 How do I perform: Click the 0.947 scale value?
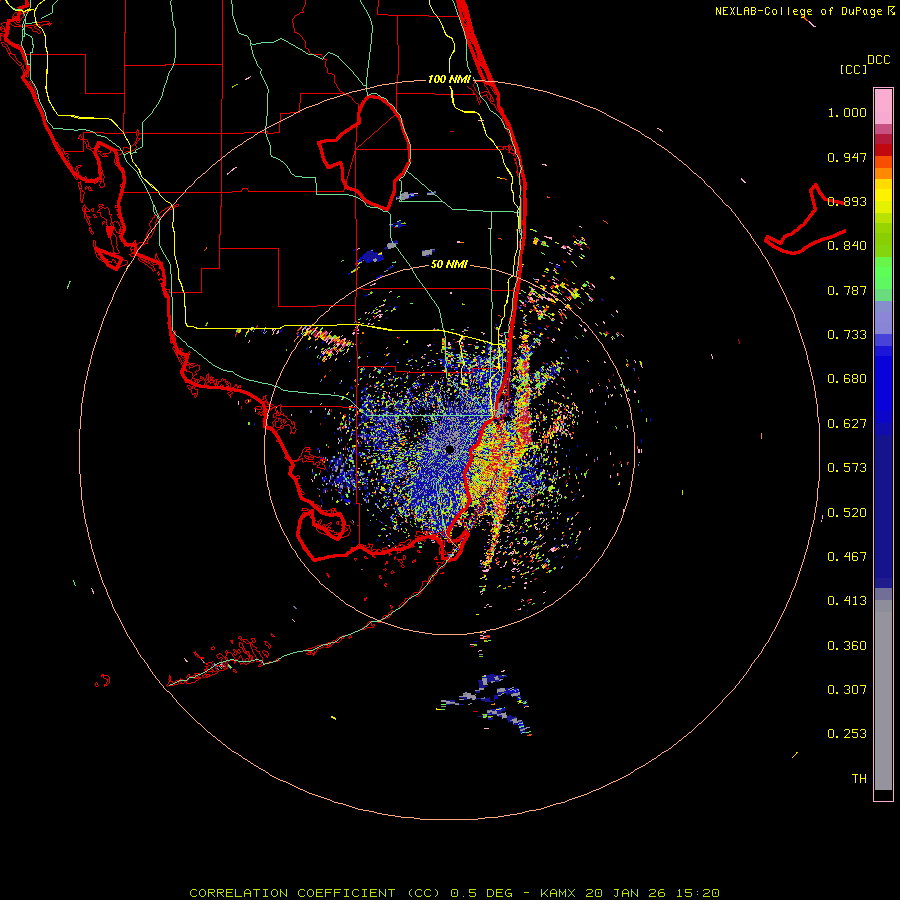pyautogui.click(x=847, y=157)
